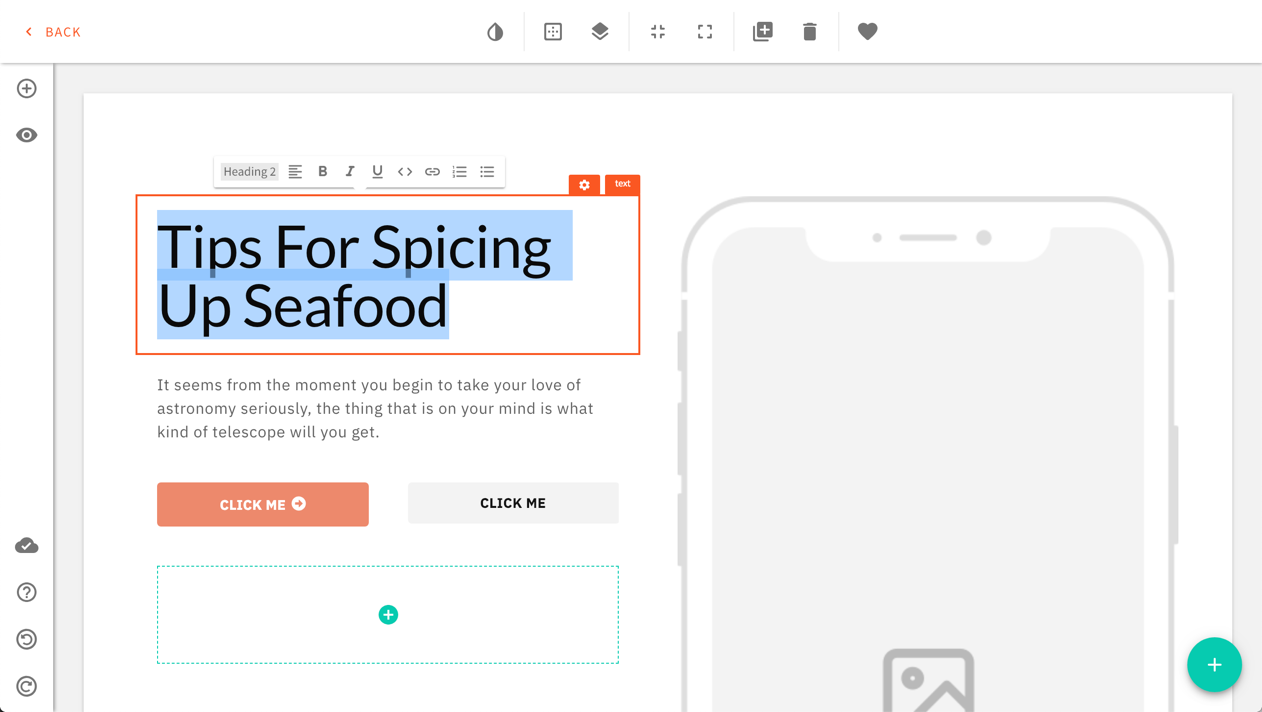The height and width of the screenshot is (712, 1262).
Task: Click the shrink collapse arrows icon
Action: click(658, 32)
